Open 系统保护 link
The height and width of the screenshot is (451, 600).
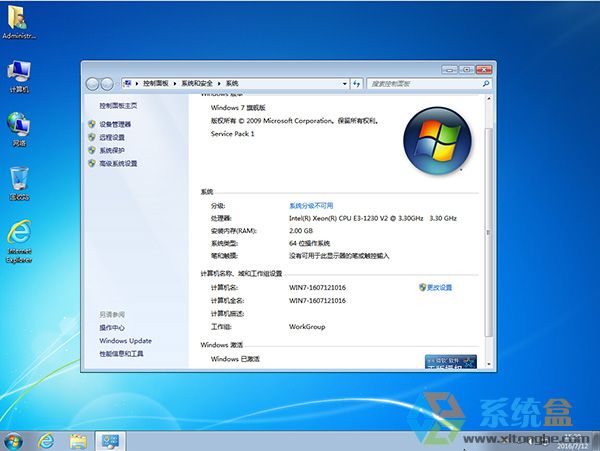tap(112, 150)
